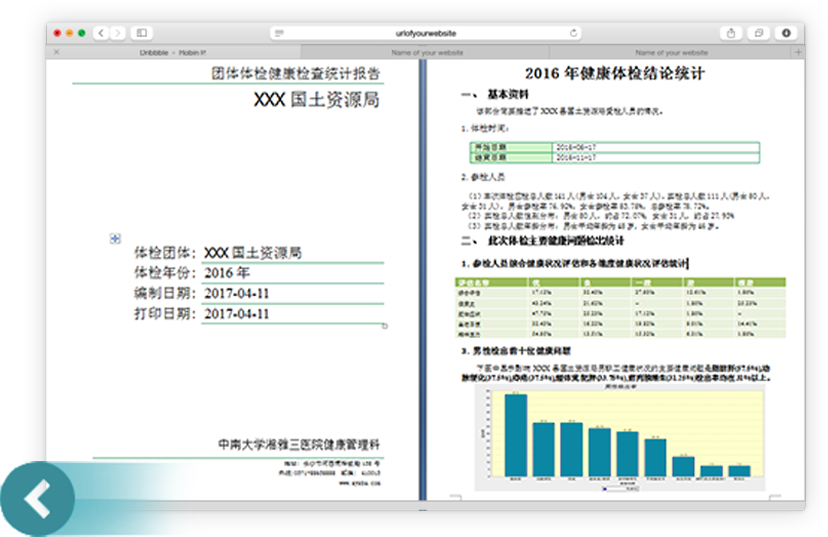Click the table move handle icon in document
828x537 pixels.
pyautogui.click(x=115, y=238)
